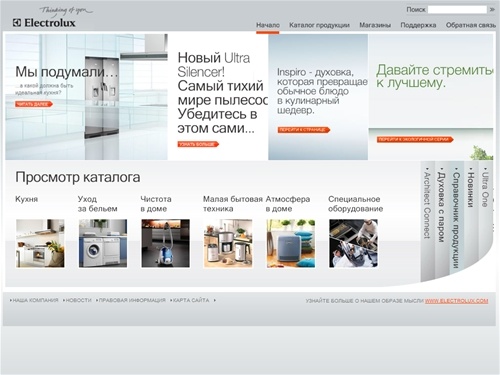Open the Кухня category thumbnail
500x375 pixels.
[40, 243]
